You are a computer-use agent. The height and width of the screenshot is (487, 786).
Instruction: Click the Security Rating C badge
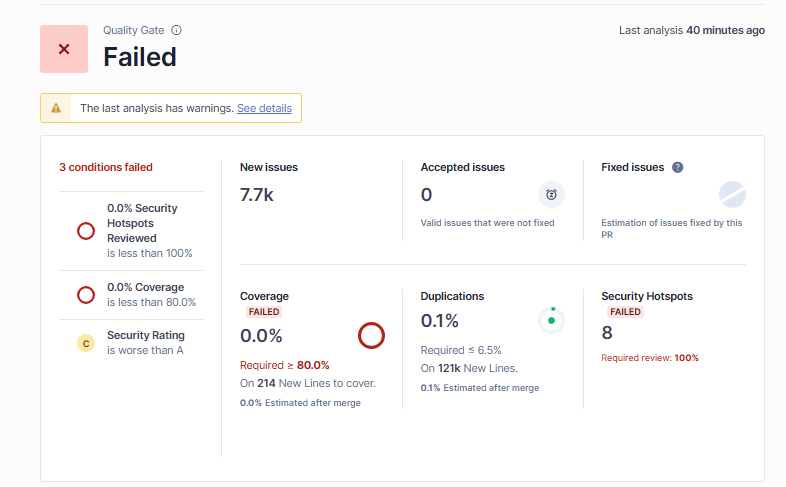(x=86, y=343)
